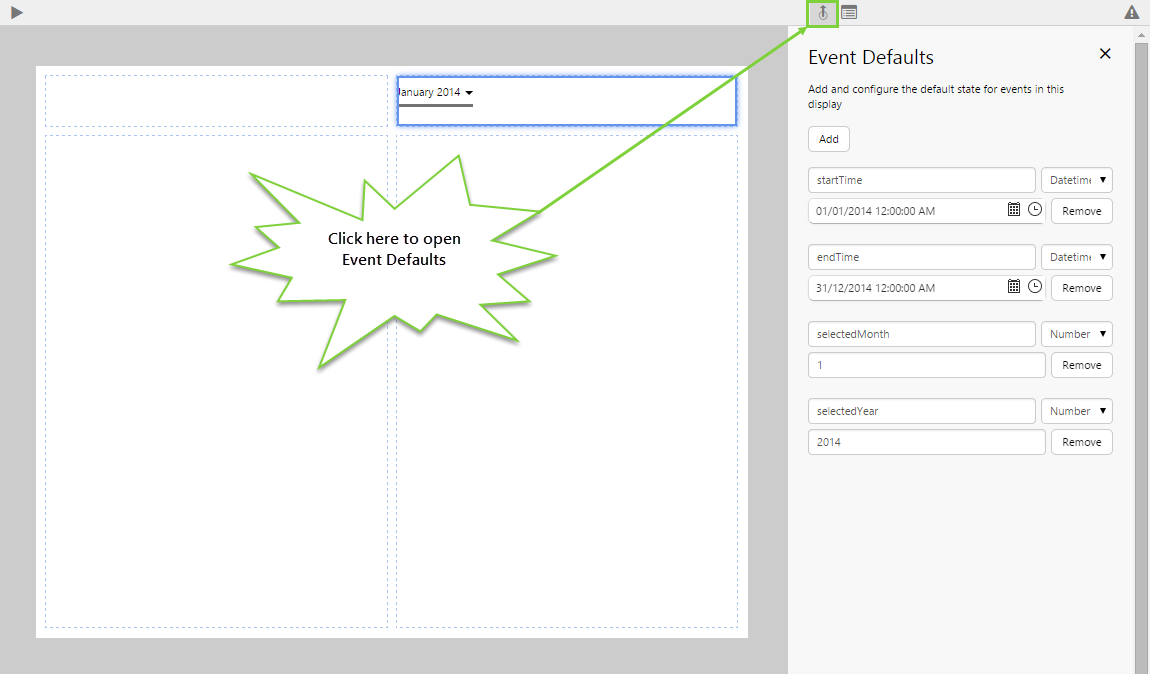Open clock time picker for startTime
1151x674 pixels.
(x=1034, y=210)
